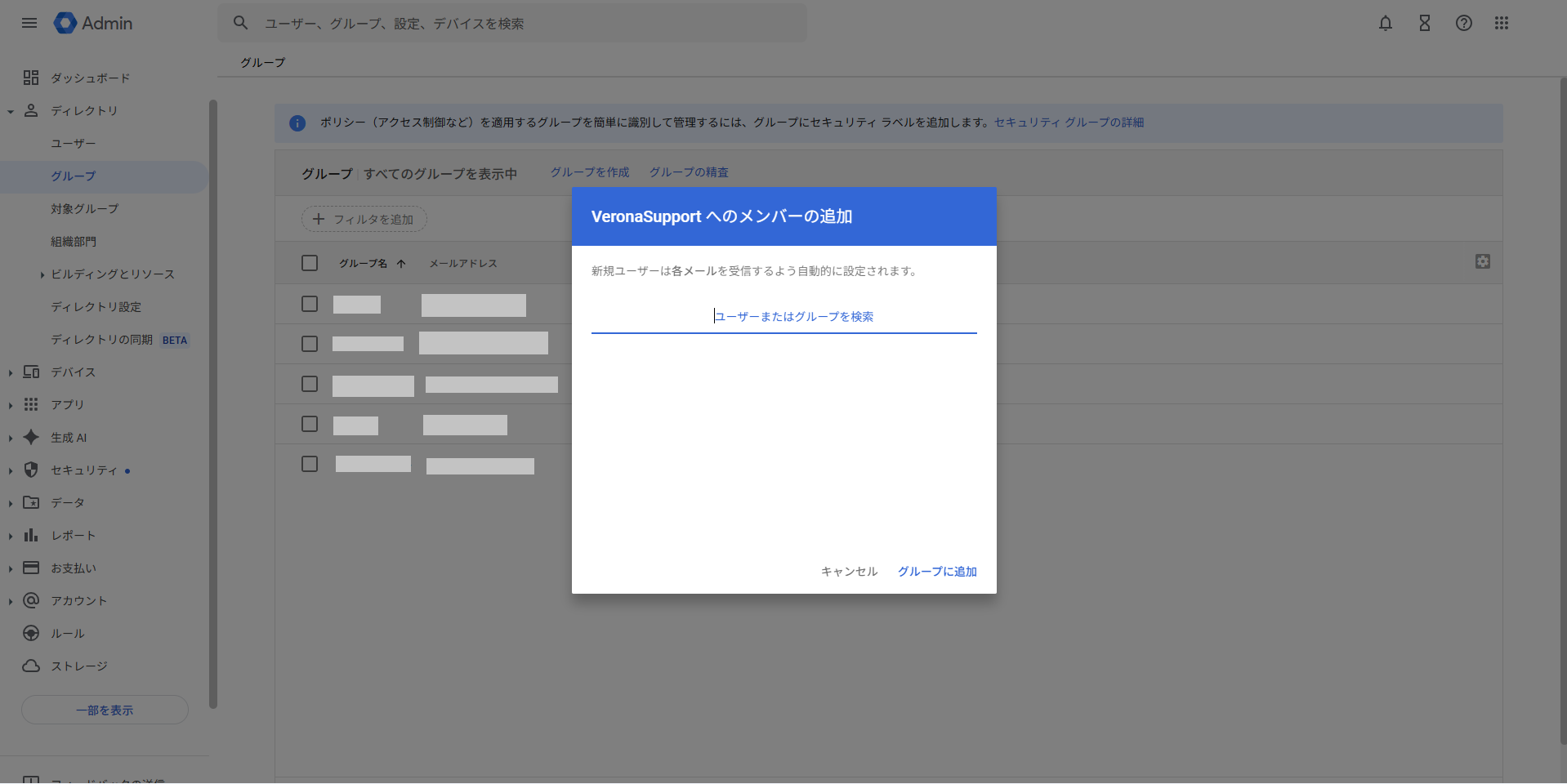
Task: Click the メールアドレス column header
Action: point(463,264)
